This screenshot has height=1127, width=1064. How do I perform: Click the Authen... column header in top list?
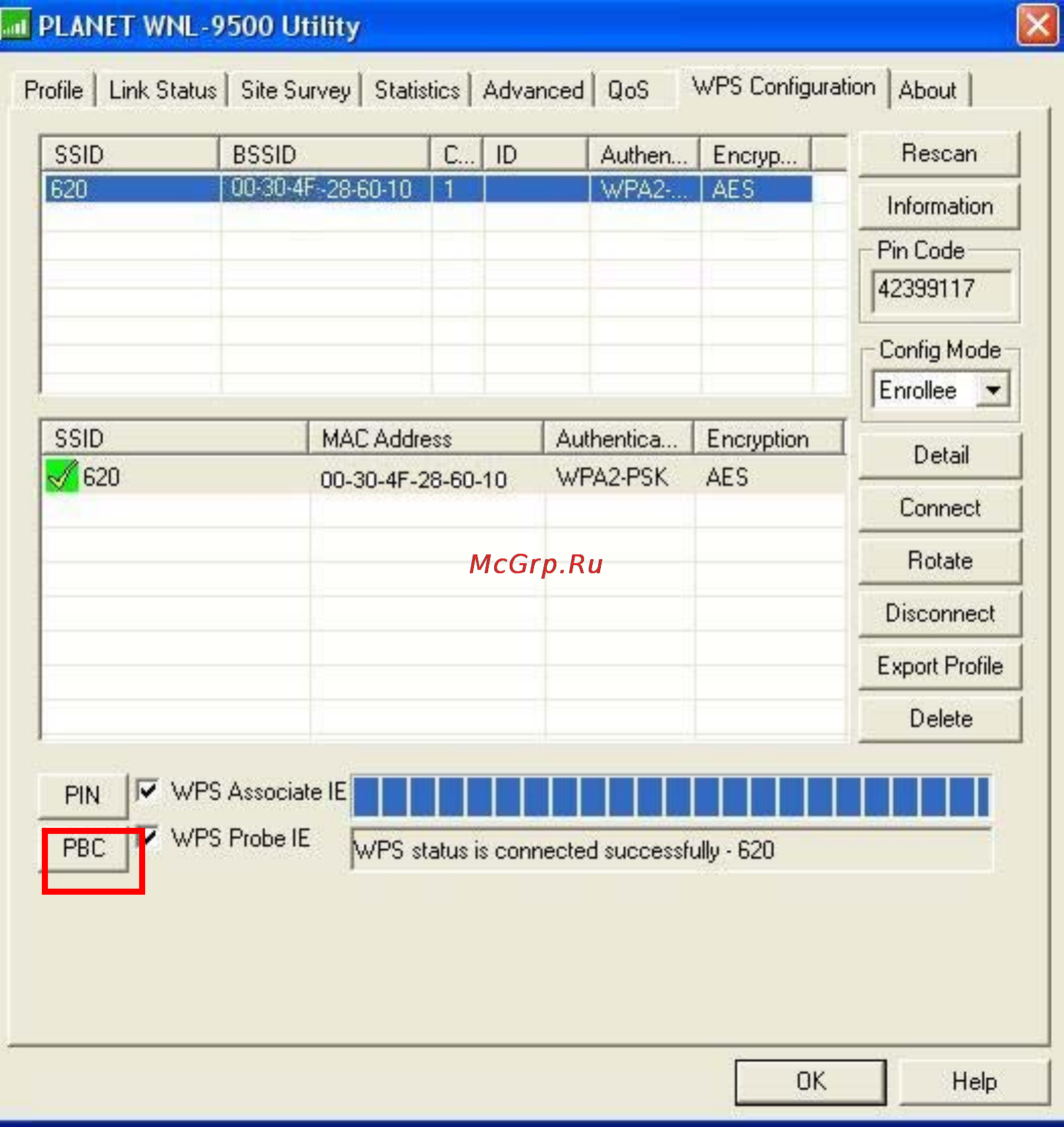(x=644, y=155)
